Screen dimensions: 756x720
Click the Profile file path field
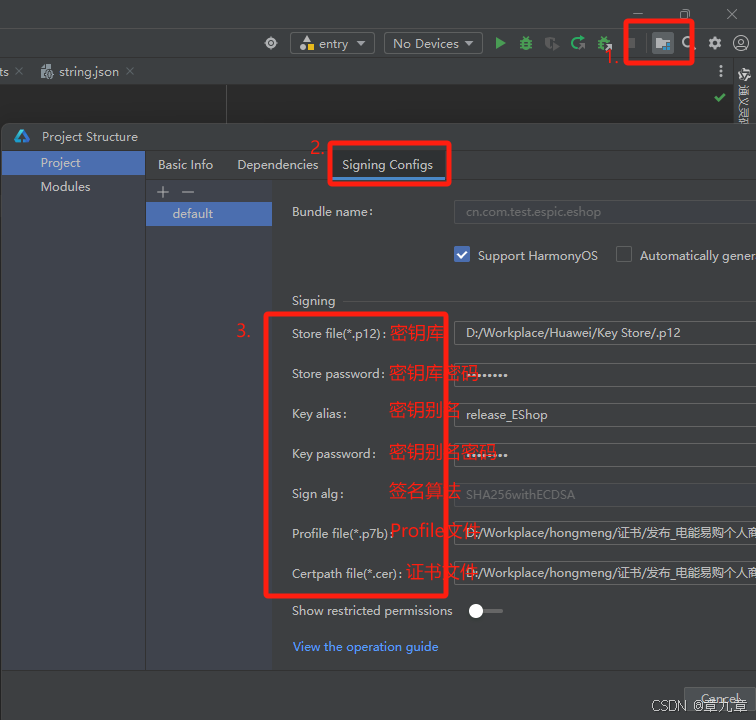tap(605, 533)
